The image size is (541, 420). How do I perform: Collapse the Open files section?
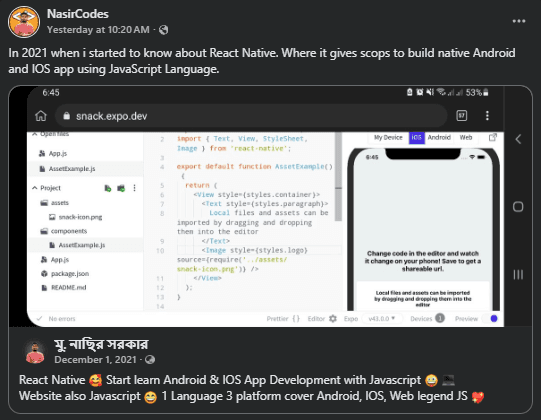pos(35,134)
